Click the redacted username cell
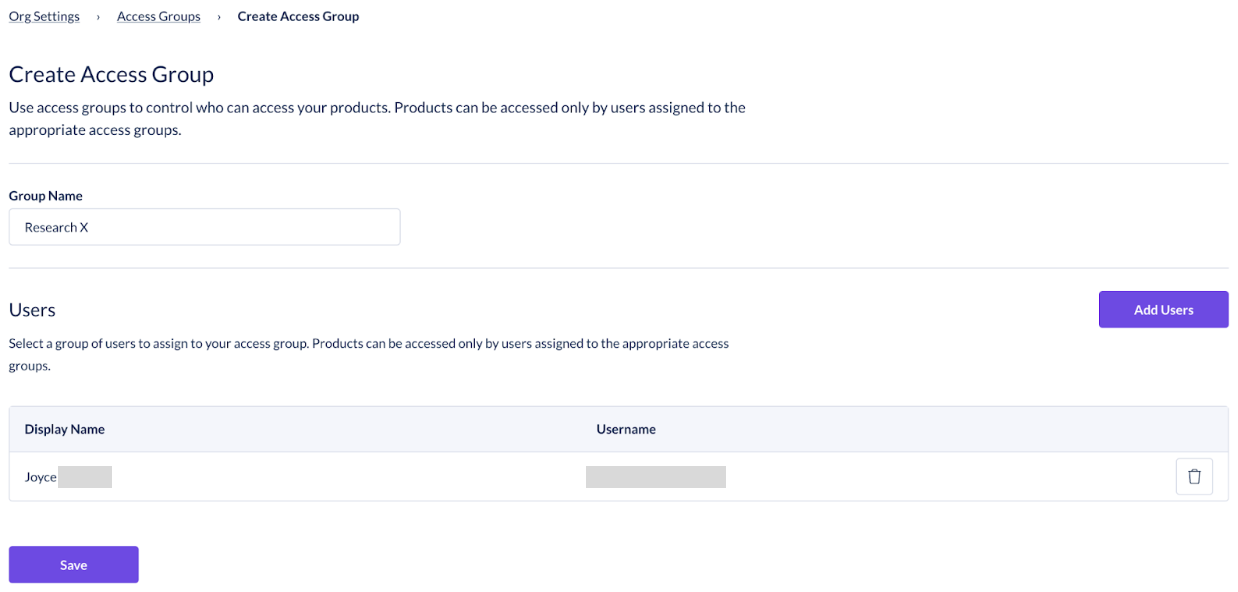 tap(656, 477)
